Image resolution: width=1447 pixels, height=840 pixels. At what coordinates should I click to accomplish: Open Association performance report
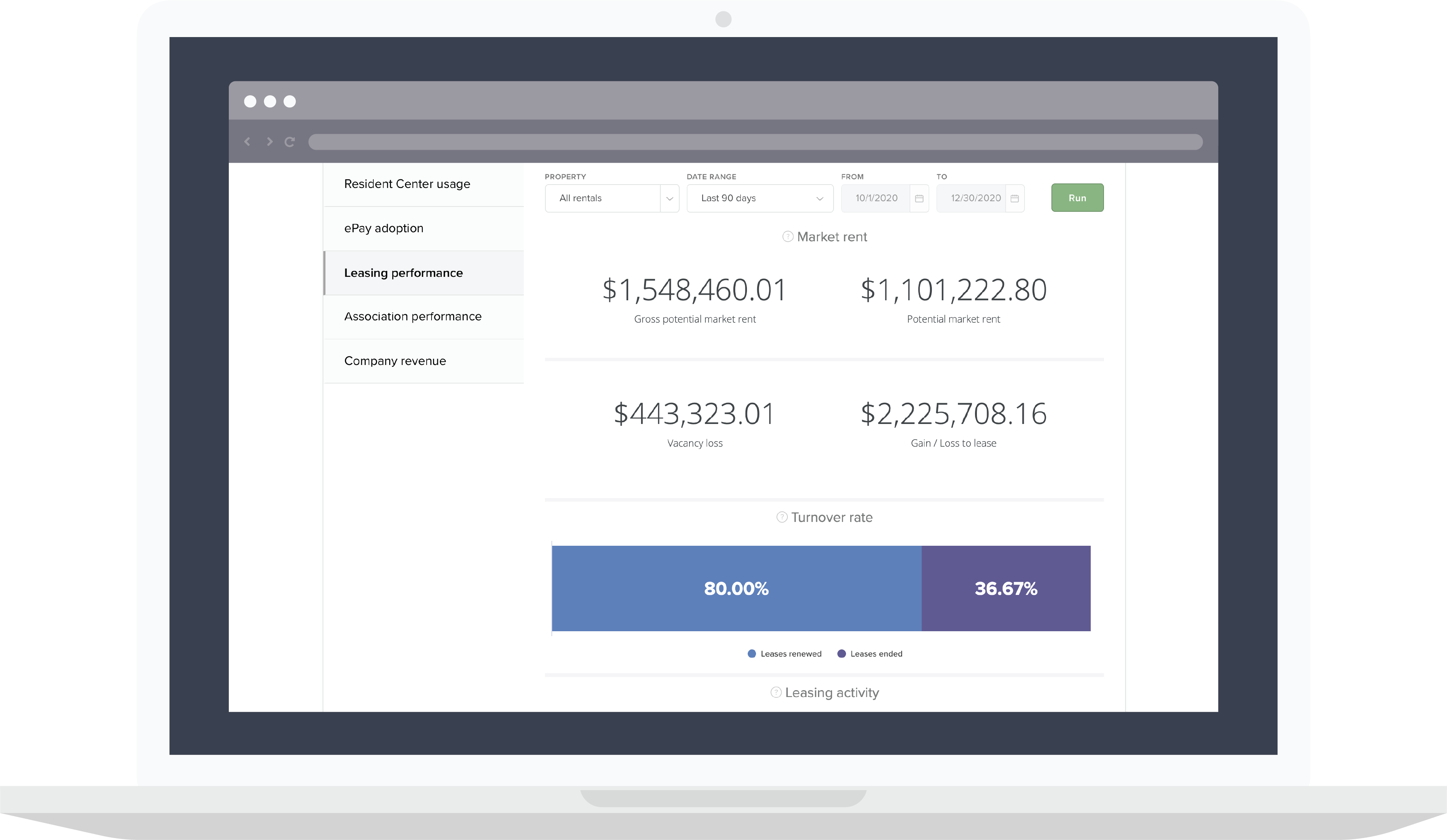pyautogui.click(x=424, y=317)
